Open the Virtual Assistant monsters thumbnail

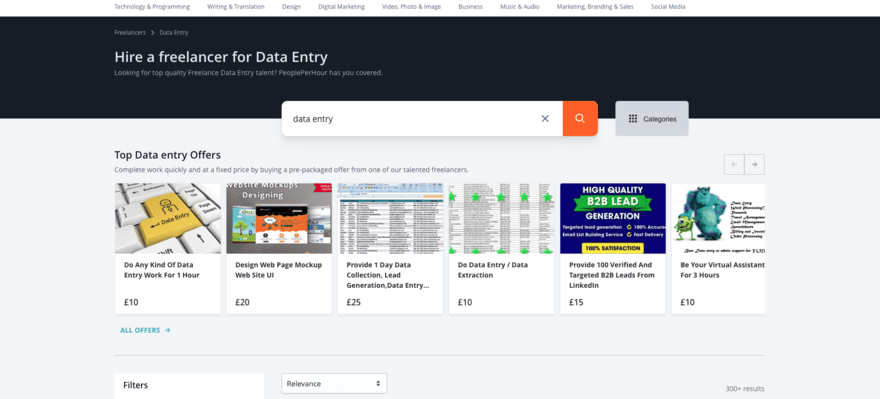point(718,218)
